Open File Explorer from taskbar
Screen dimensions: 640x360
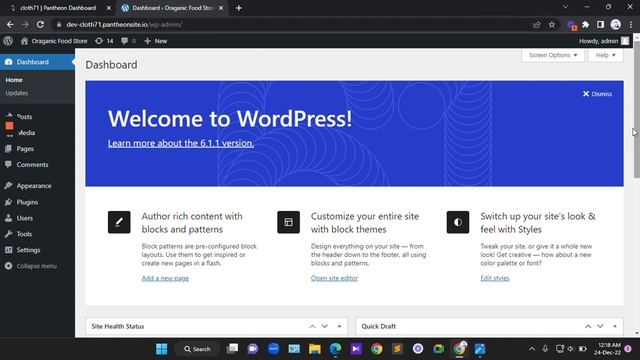[315, 349]
